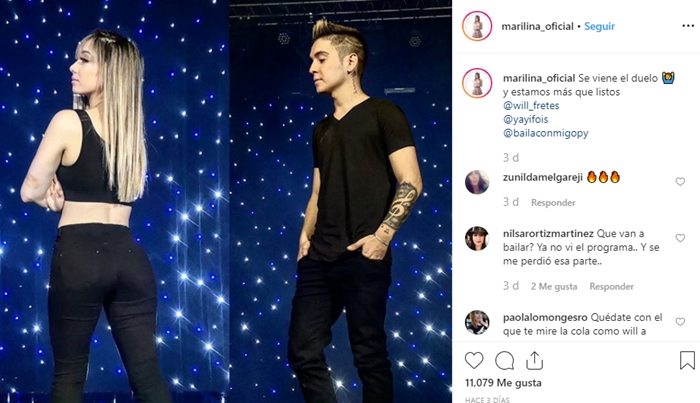This screenshot has height=403, width=700.
Task: Open zunildamelgareji's avatar
Action: pyautogui.click(x=477, y=182)
